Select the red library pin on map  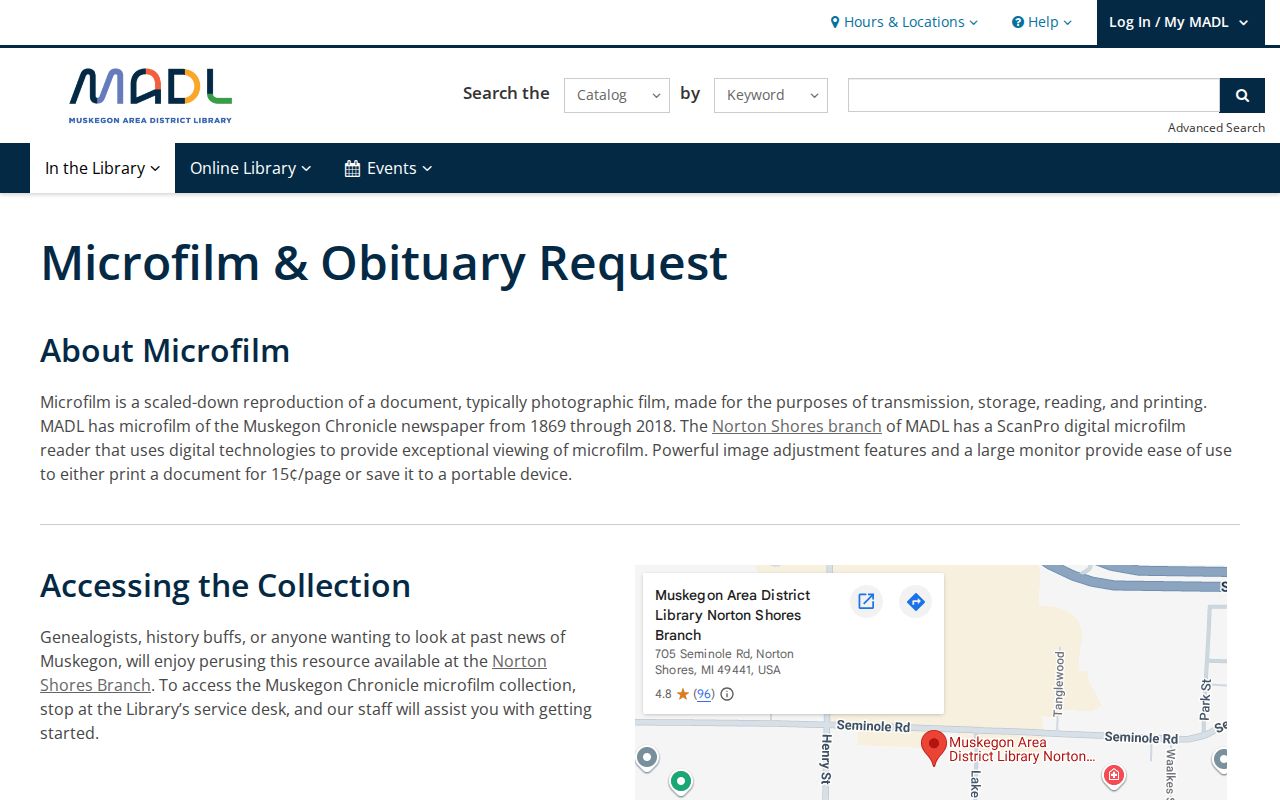pyautogui.click(x=934, y=748)
